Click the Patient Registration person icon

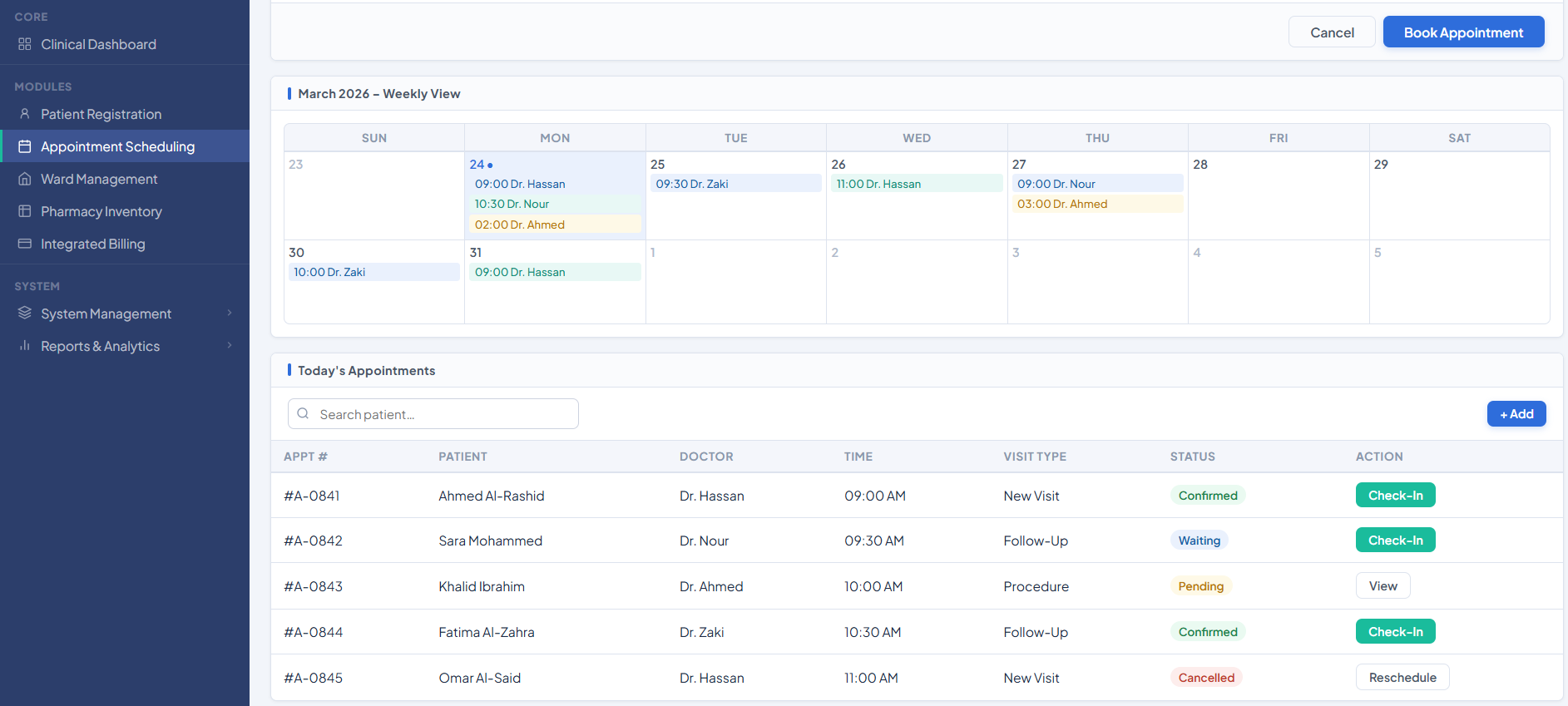tap(25, 114)
